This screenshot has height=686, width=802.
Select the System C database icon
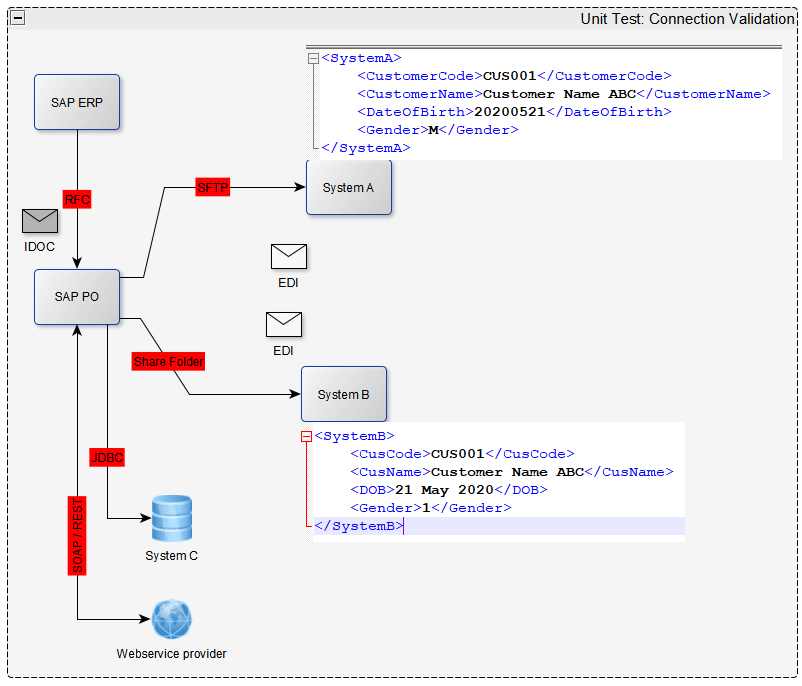tap(171, 518)
